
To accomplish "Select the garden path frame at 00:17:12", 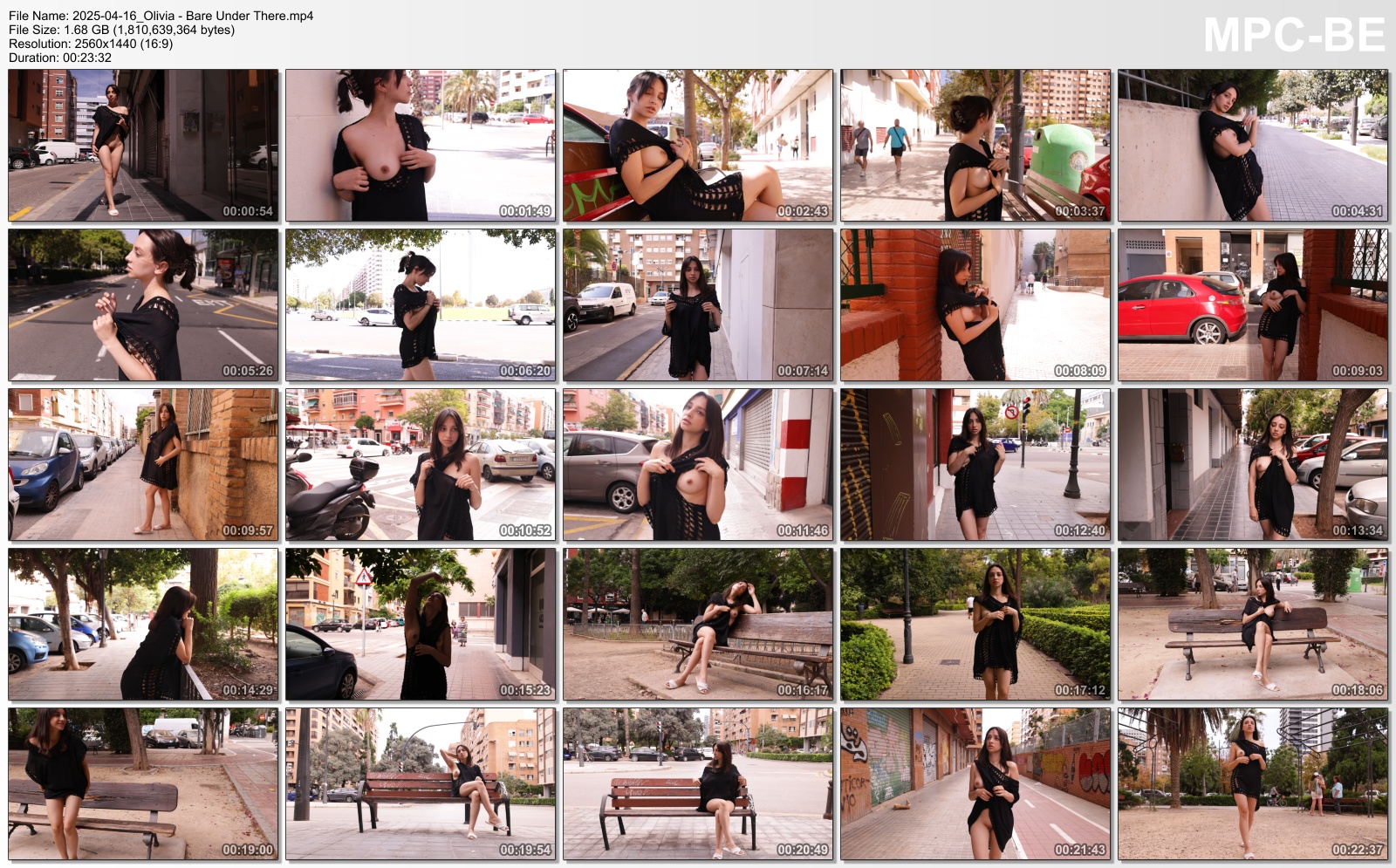I will (975, 624).
